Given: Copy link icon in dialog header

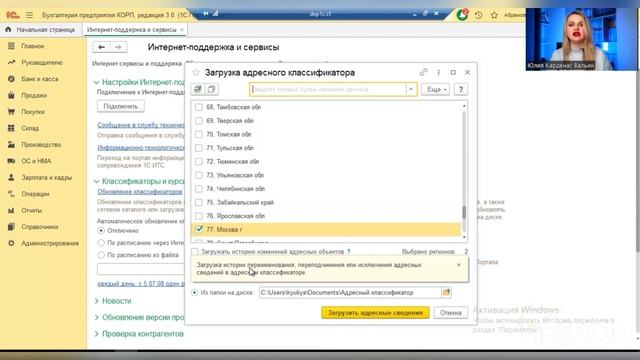Looking at the screenshot, I should [423, 72].
